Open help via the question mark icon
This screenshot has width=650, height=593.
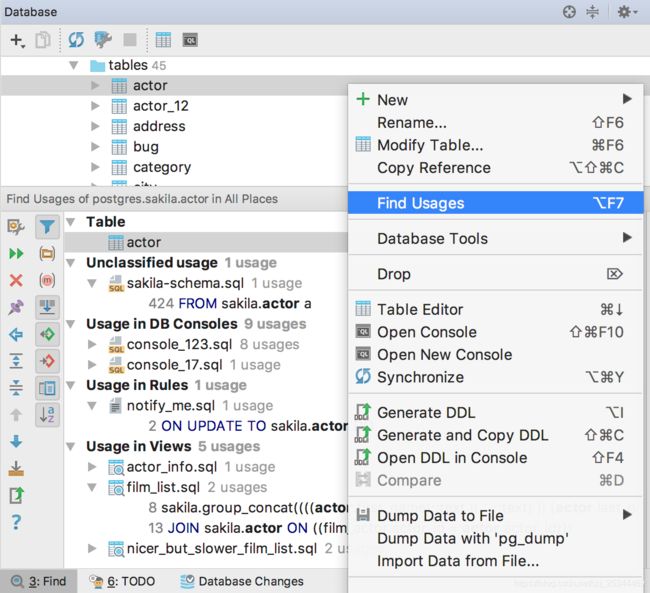coord(16,522)
